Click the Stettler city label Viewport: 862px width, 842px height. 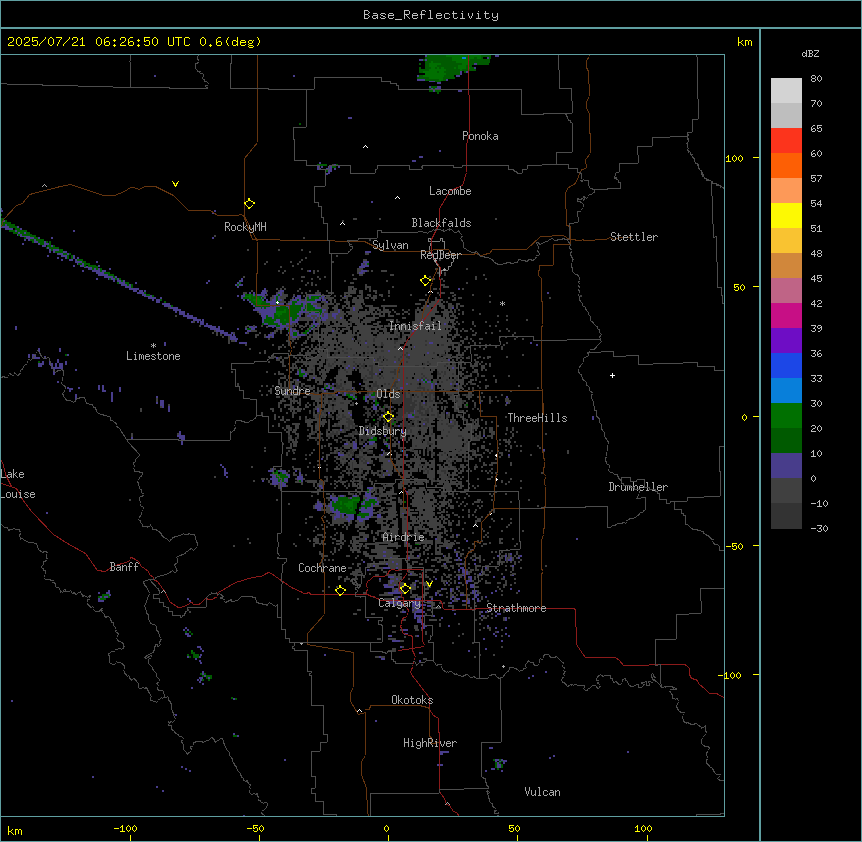[x=634, y=237]
